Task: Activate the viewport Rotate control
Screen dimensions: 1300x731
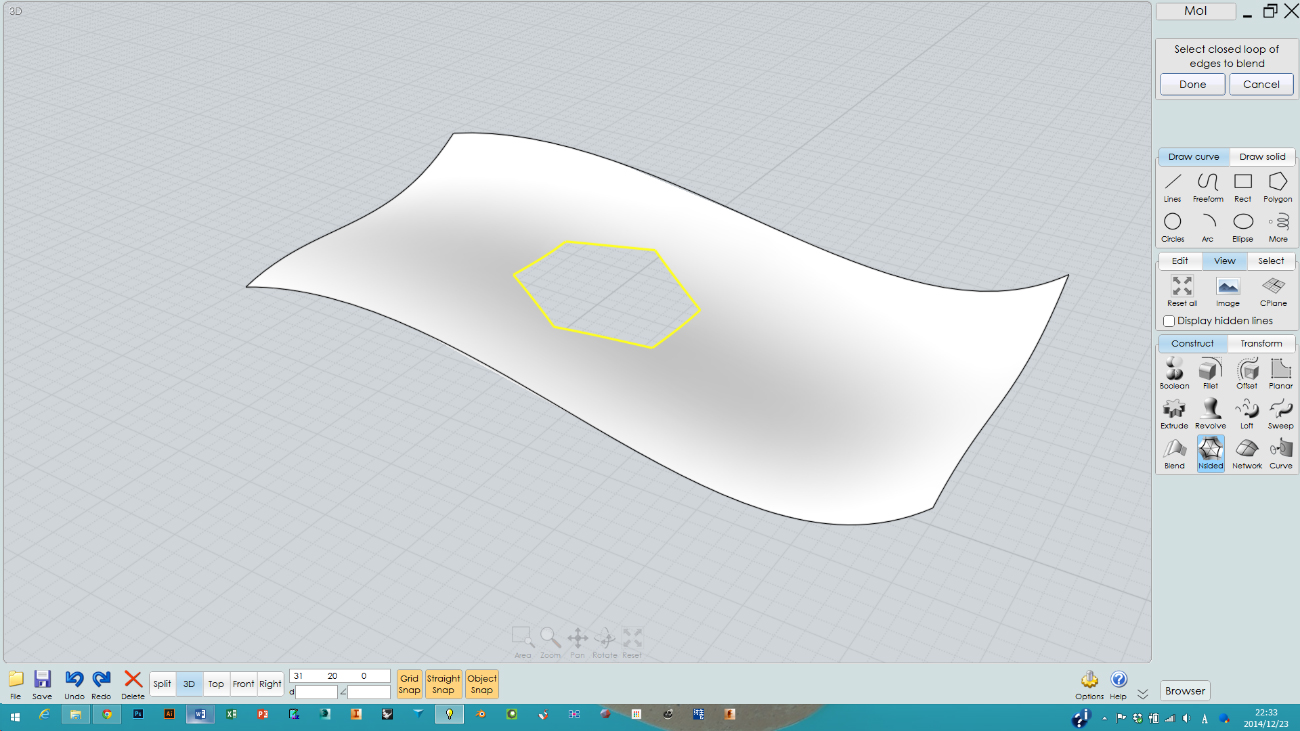Action: point(604,642)
